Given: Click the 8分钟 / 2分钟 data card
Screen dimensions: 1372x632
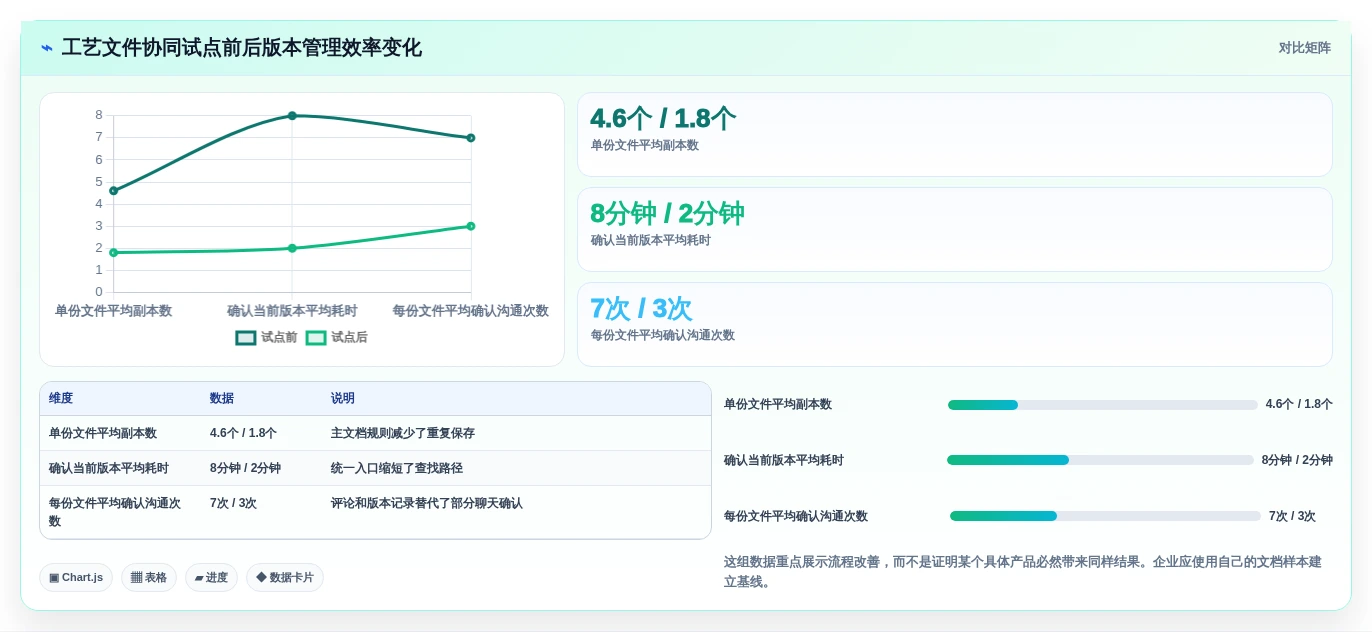Looking at the screenshot, I should (954, 229).
